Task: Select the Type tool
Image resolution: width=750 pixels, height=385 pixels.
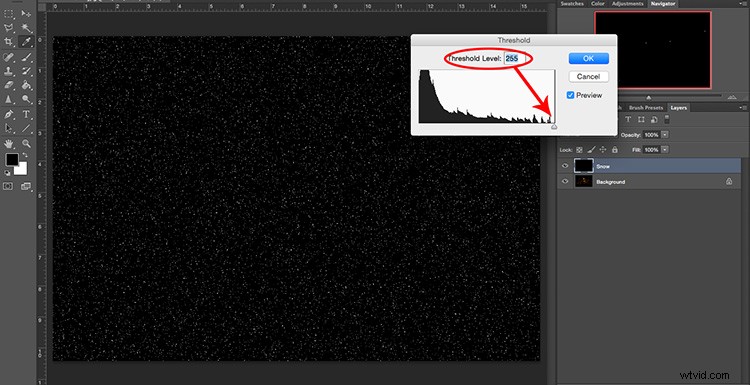Action: 26,115
